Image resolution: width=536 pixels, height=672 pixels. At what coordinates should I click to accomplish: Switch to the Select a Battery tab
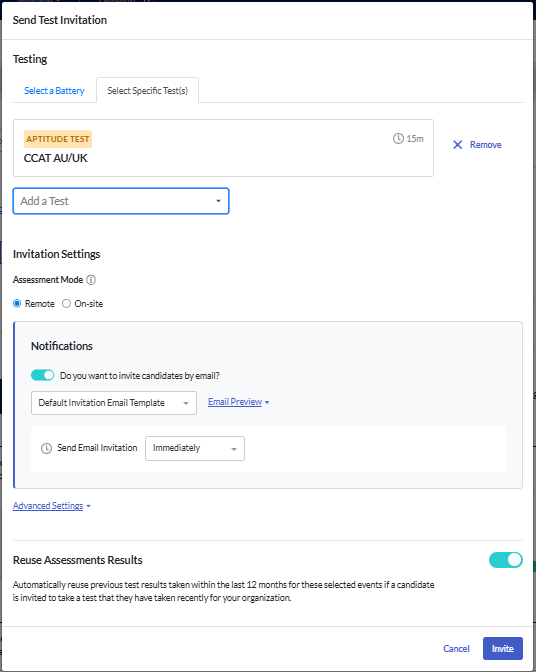click(54, 90)
